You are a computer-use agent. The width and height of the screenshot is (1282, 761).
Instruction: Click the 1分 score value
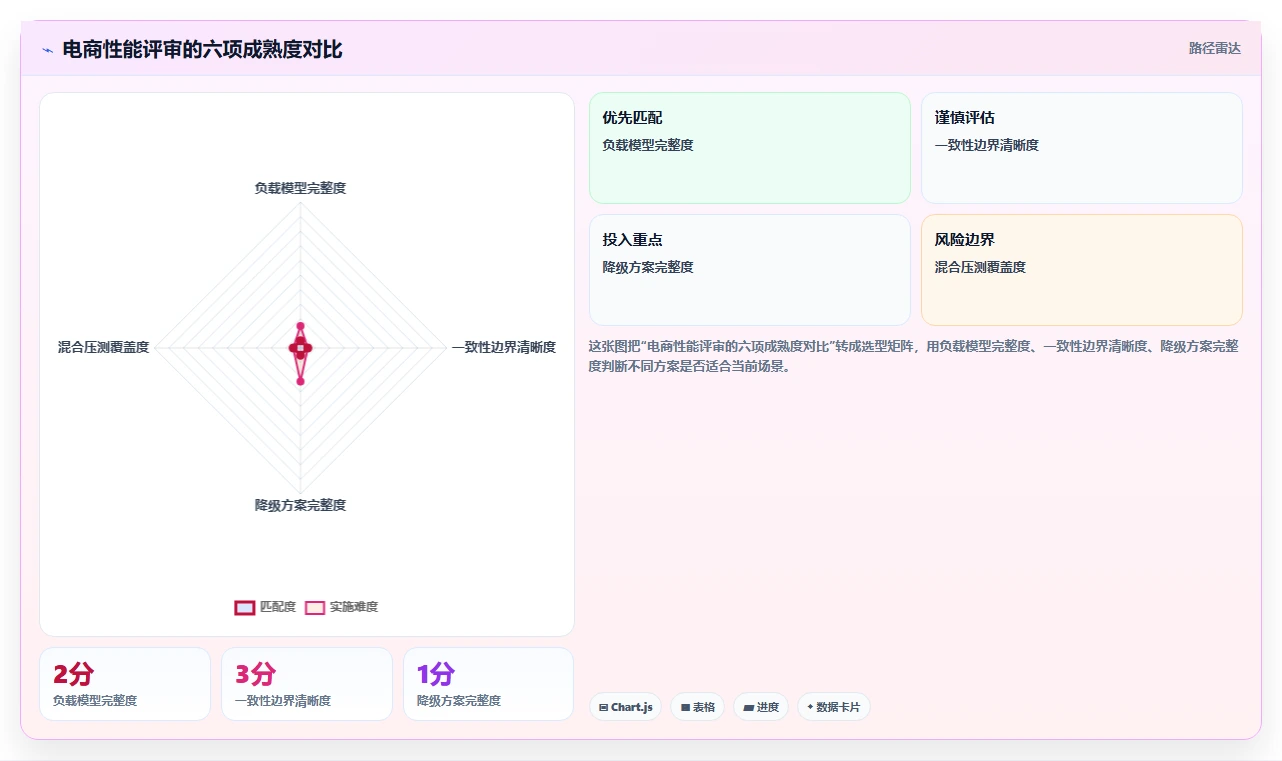point(436,674)
